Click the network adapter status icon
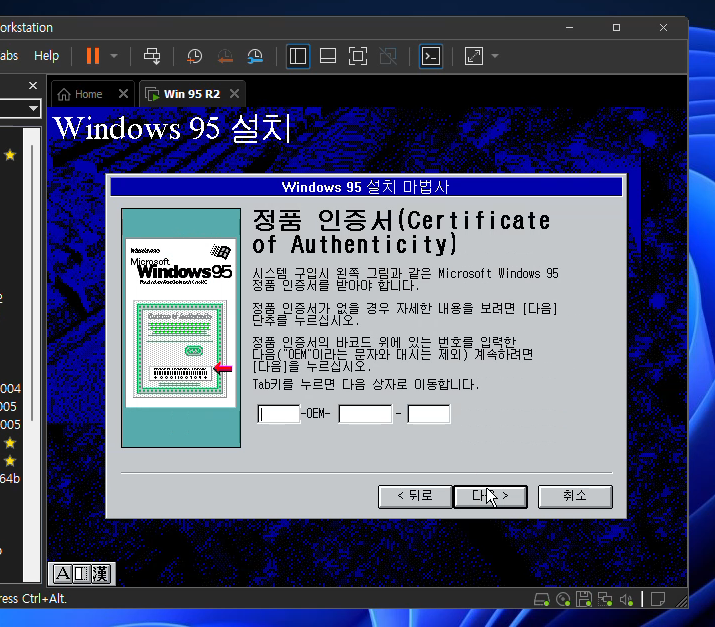The width and height of the screenshot is (715, 627). point(605,599)
